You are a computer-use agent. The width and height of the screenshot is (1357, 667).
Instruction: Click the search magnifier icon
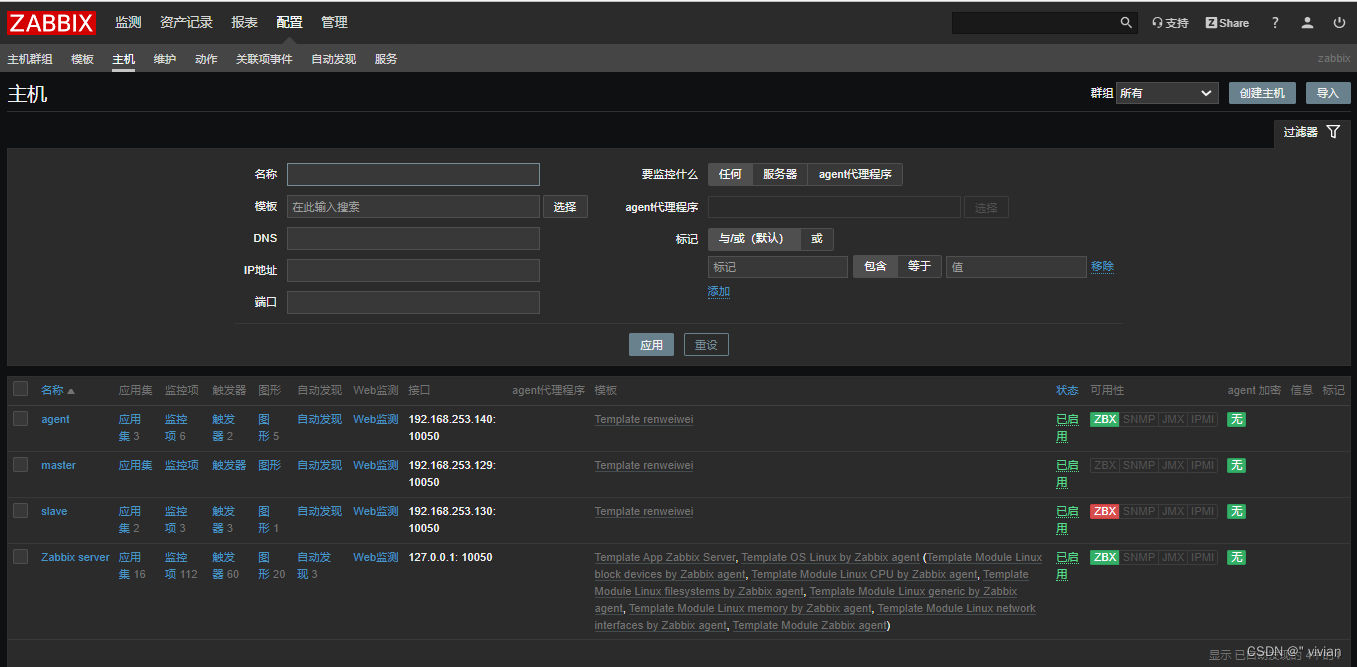tap(1126, 22)
